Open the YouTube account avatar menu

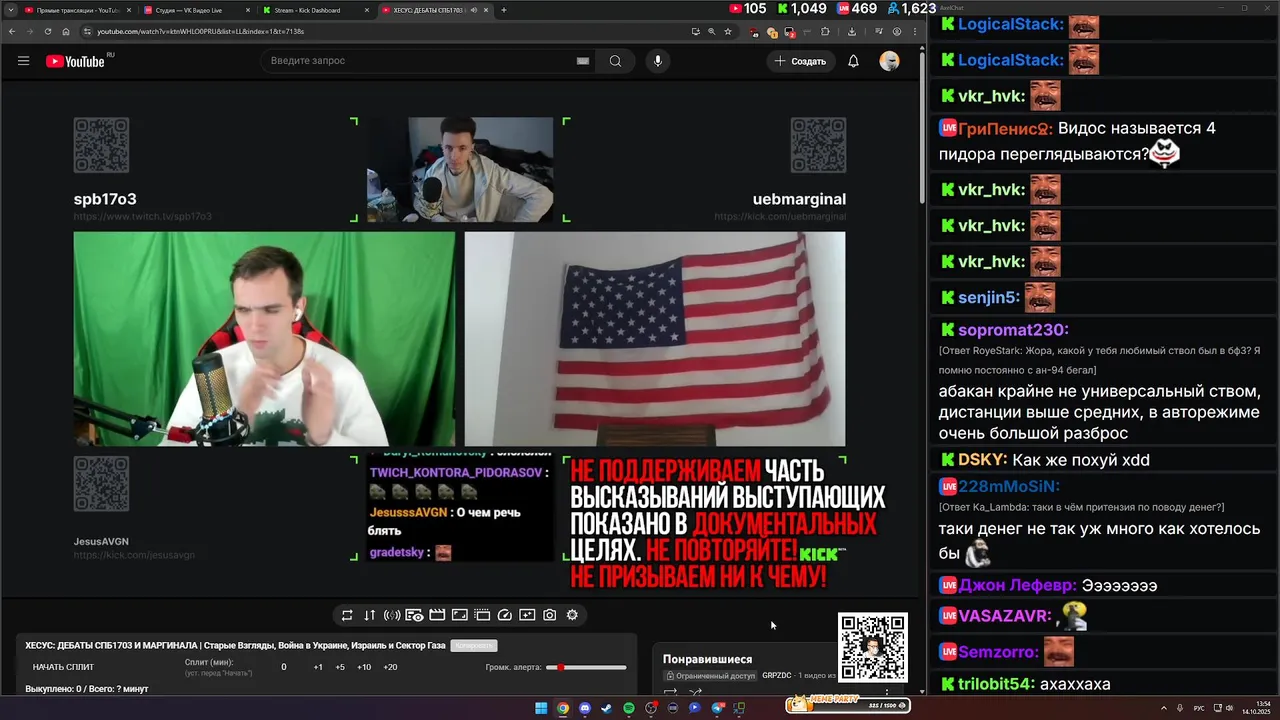click(889, 61)
